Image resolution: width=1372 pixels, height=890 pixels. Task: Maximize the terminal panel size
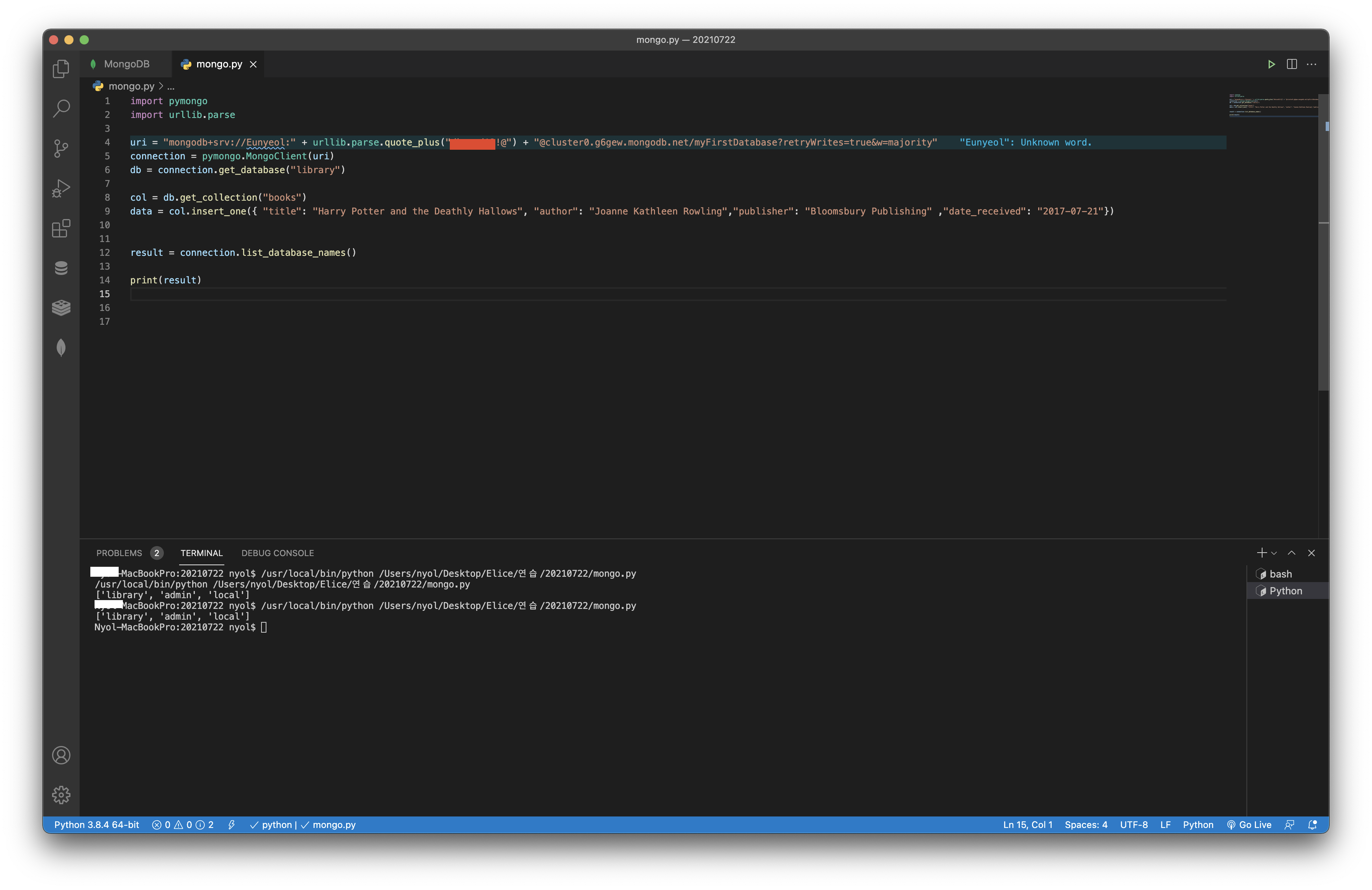pos(1292,553)
